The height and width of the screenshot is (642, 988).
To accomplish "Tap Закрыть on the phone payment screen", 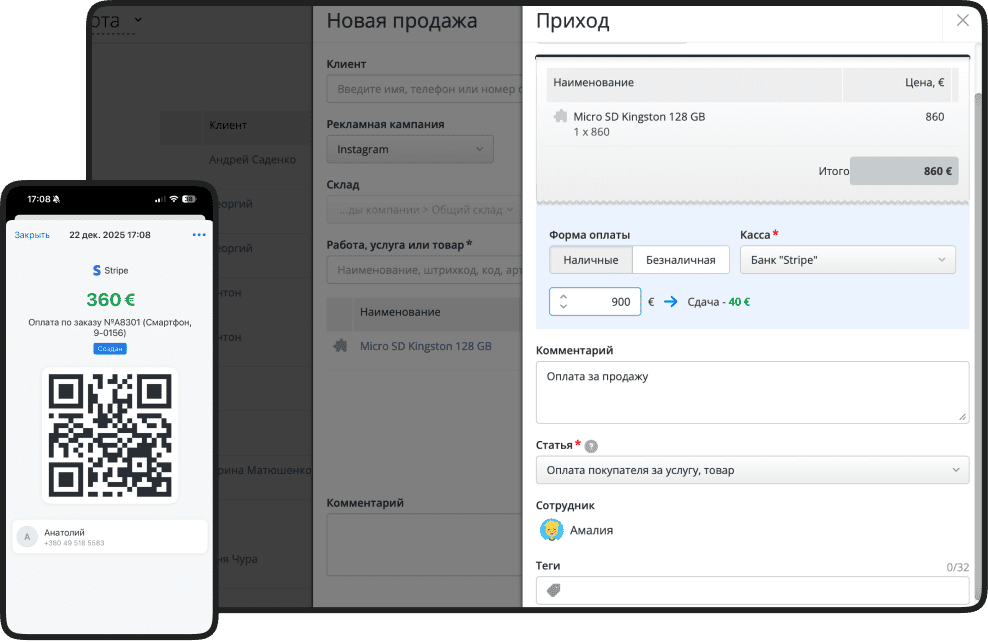I will point(31,234).
